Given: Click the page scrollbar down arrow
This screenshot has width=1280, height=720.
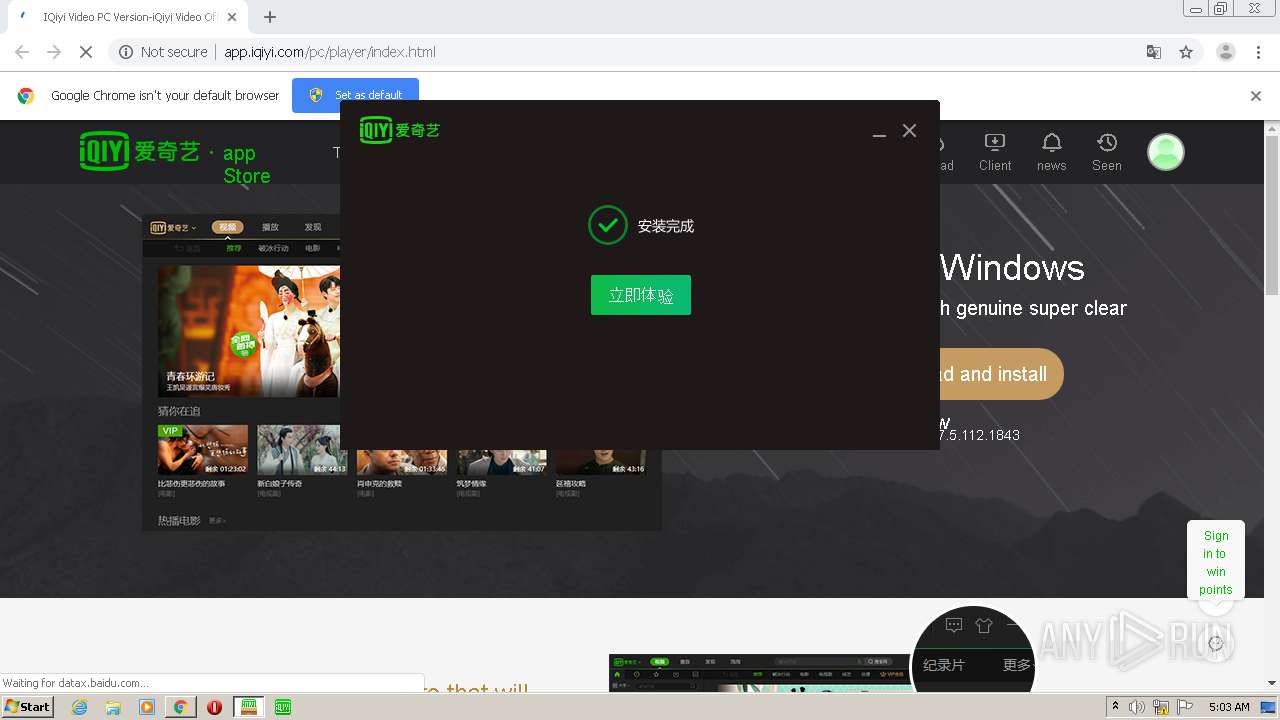Looking at the screenshot, I should (x=1271, y=683).
